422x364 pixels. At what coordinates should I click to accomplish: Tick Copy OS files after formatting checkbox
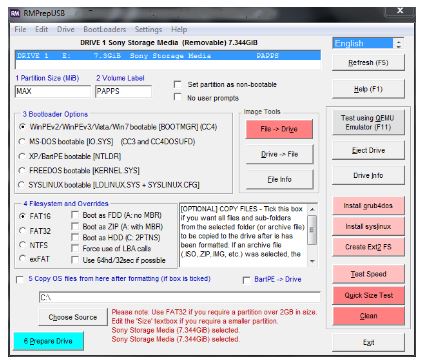click(20, 279)
